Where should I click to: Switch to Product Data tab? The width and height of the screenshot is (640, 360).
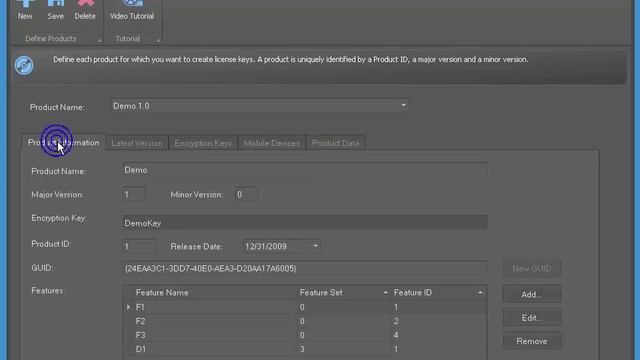[x=336, y=143]
